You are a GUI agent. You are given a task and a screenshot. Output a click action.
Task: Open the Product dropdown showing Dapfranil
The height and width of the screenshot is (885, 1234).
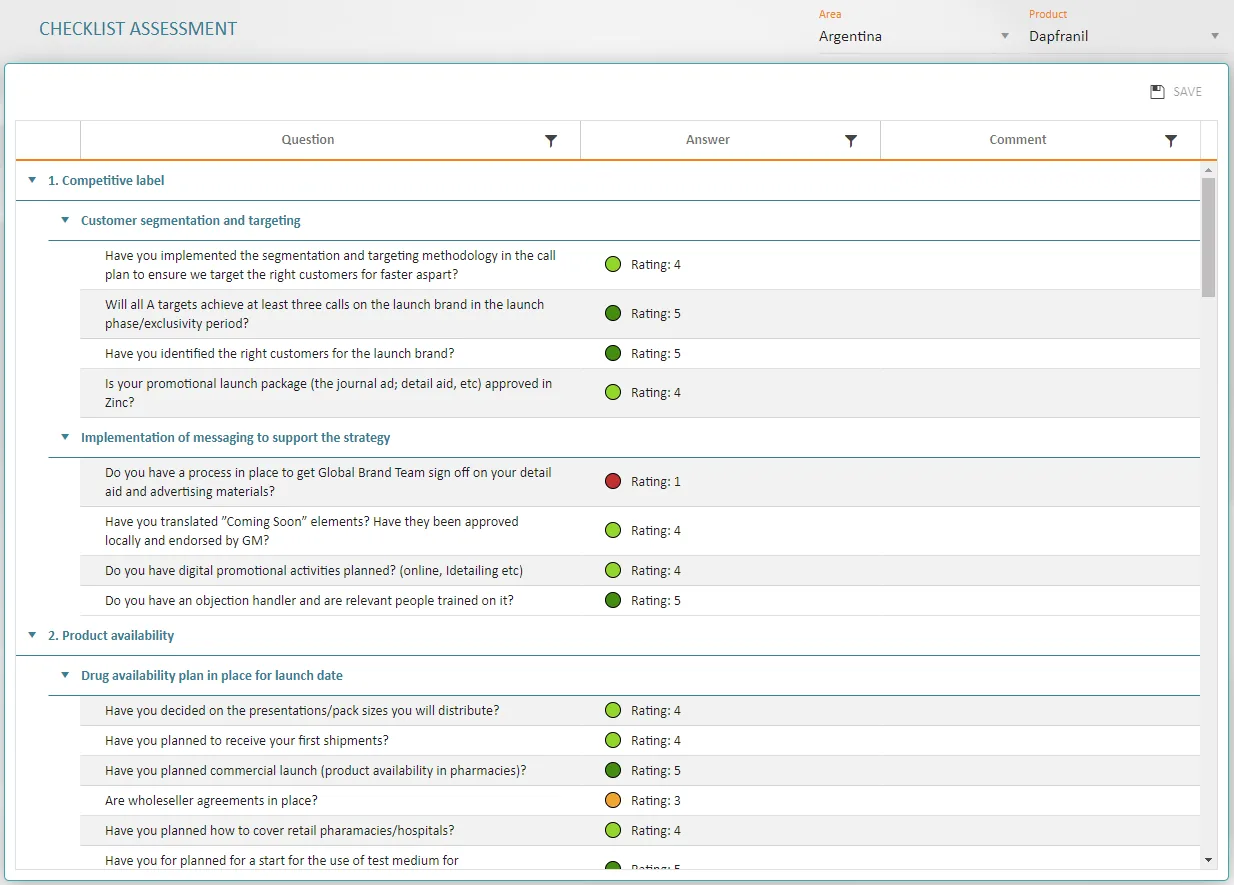(1125, 37)
